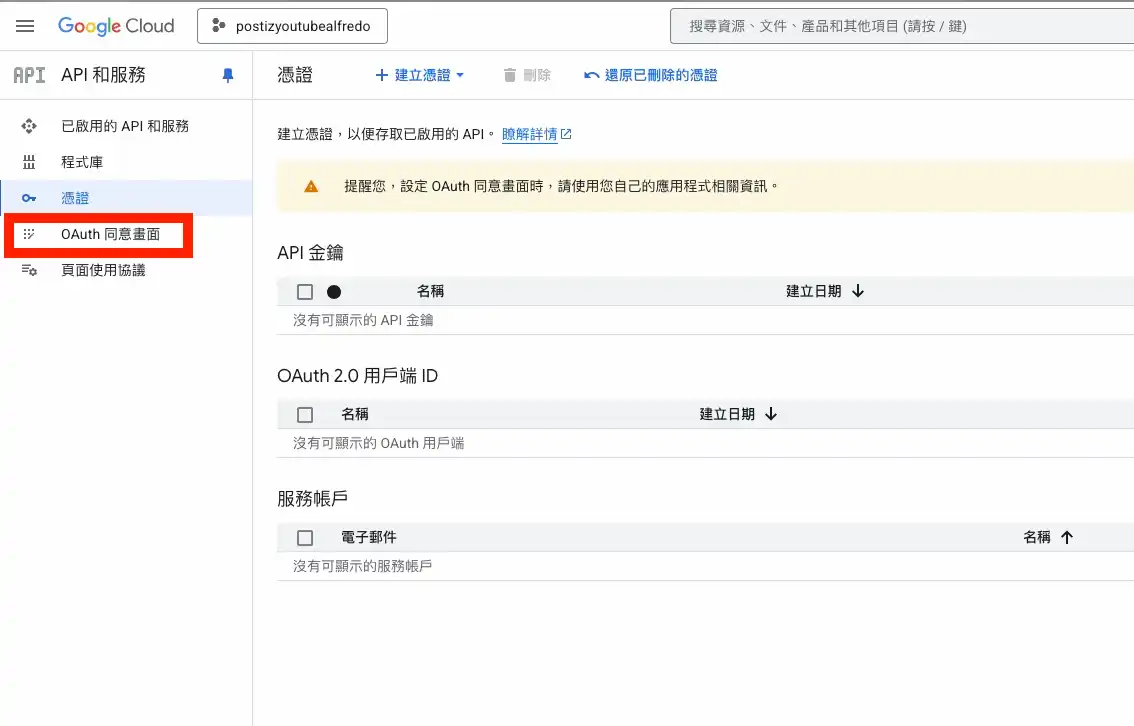Click the 沒有可顯示的 API 金鑰 text

pos(363,320)
